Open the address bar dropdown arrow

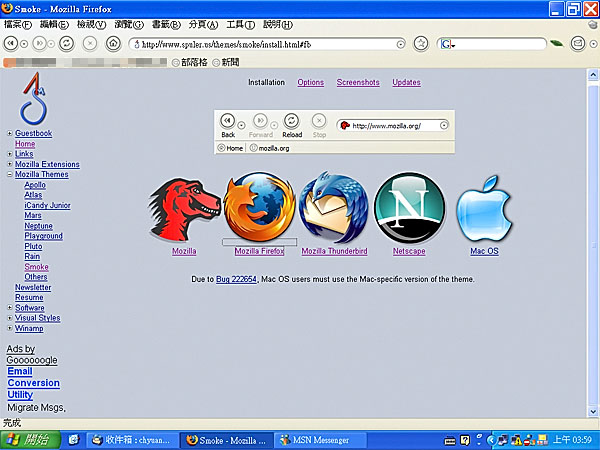click(401, 44)
